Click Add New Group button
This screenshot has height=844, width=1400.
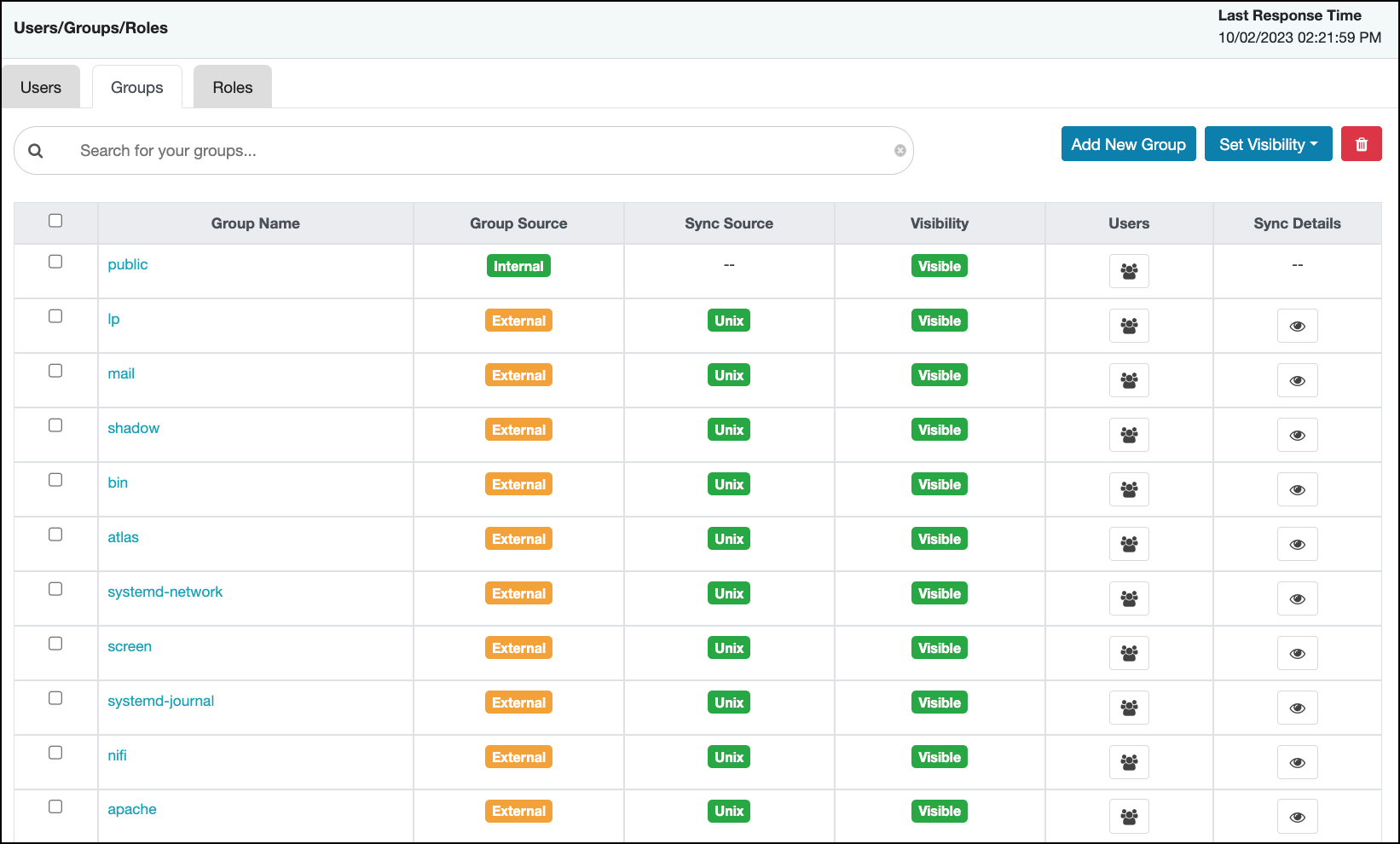[x=1128, y=144]
